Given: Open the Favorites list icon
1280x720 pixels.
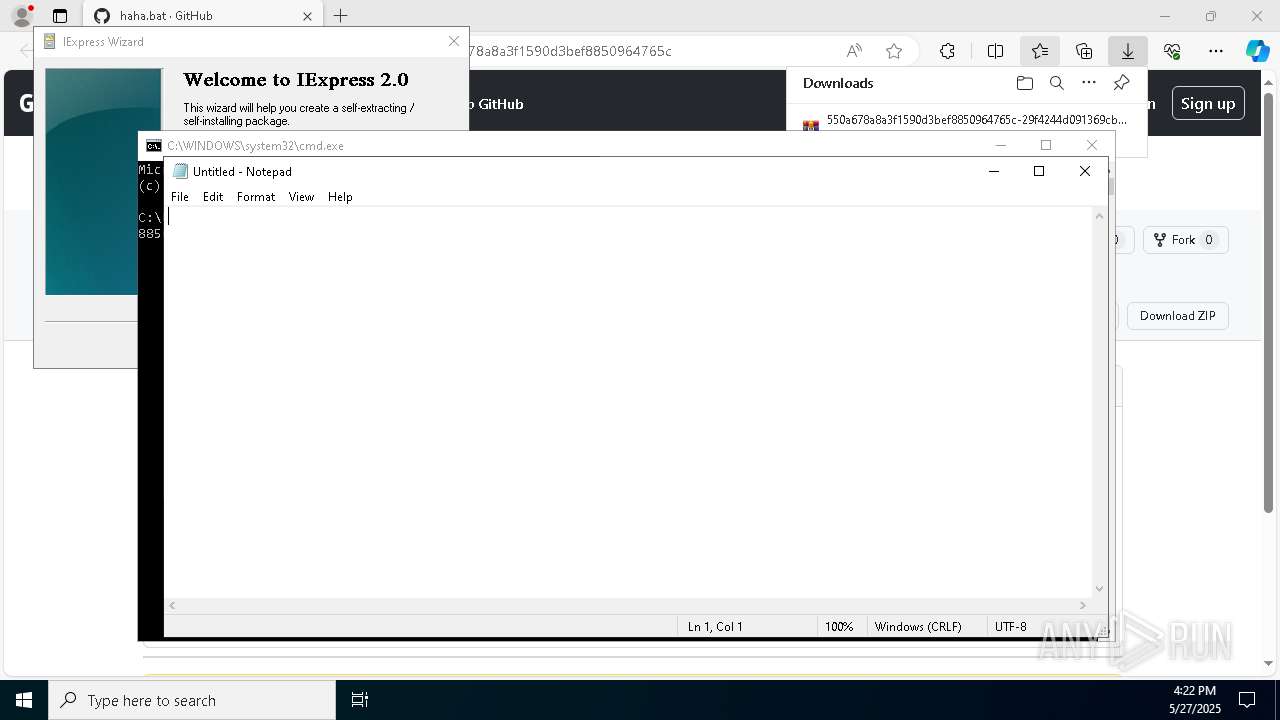Looking at the screenshot, I should [x=1040, y=51].
